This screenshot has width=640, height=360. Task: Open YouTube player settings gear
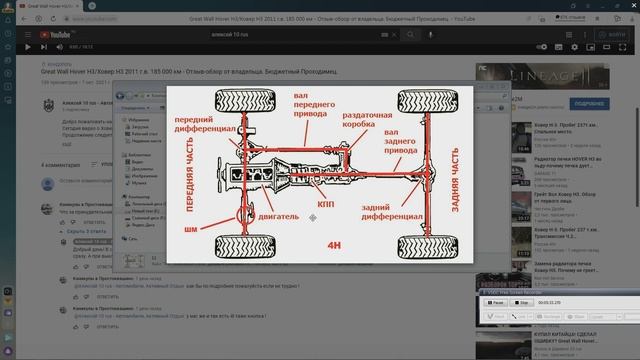(574, 47)
